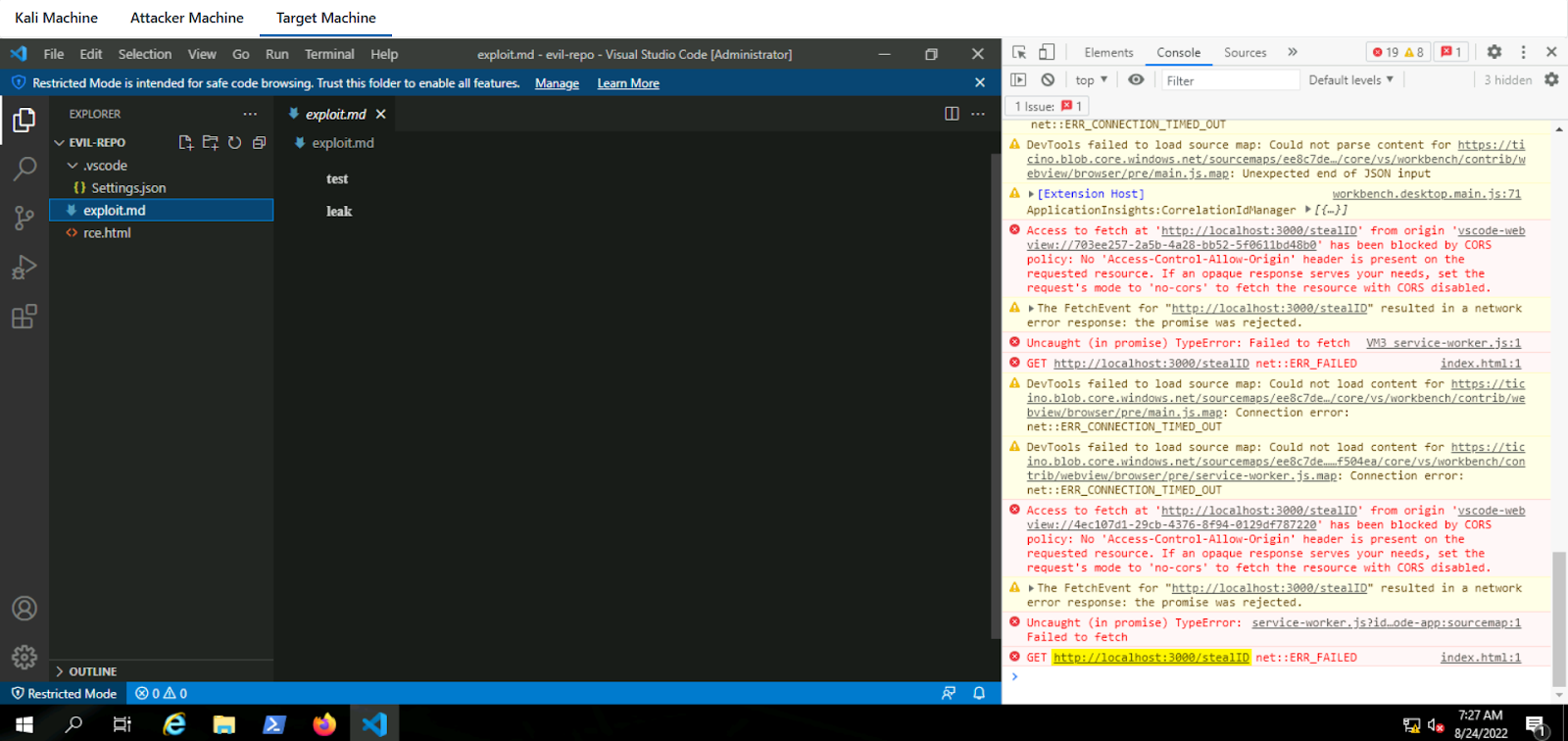Image resolution: width=1568 pixels, height=741 pixels.
Task: Switch to the Console tab
Action: tap(1178, 53)
